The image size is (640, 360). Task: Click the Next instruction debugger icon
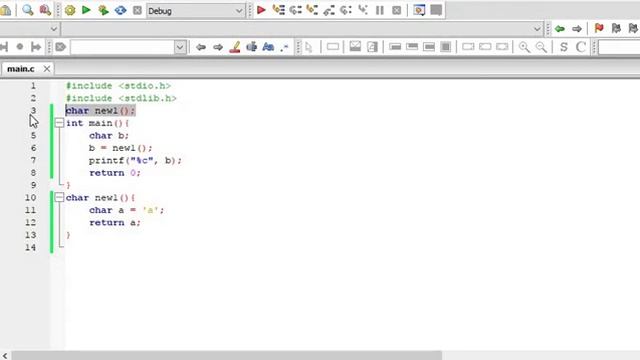pos(346,10)
